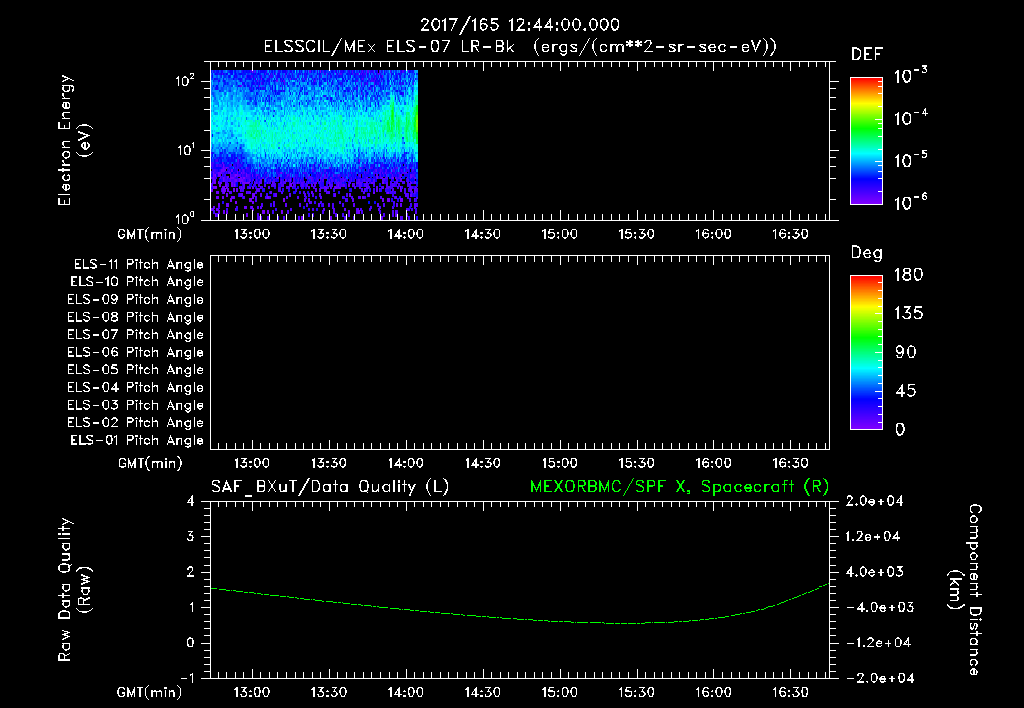The height and width of the screenshot is (708, 1024).
Task: Click the ELS-10 Pitch Angle row label
Action: 137,282
